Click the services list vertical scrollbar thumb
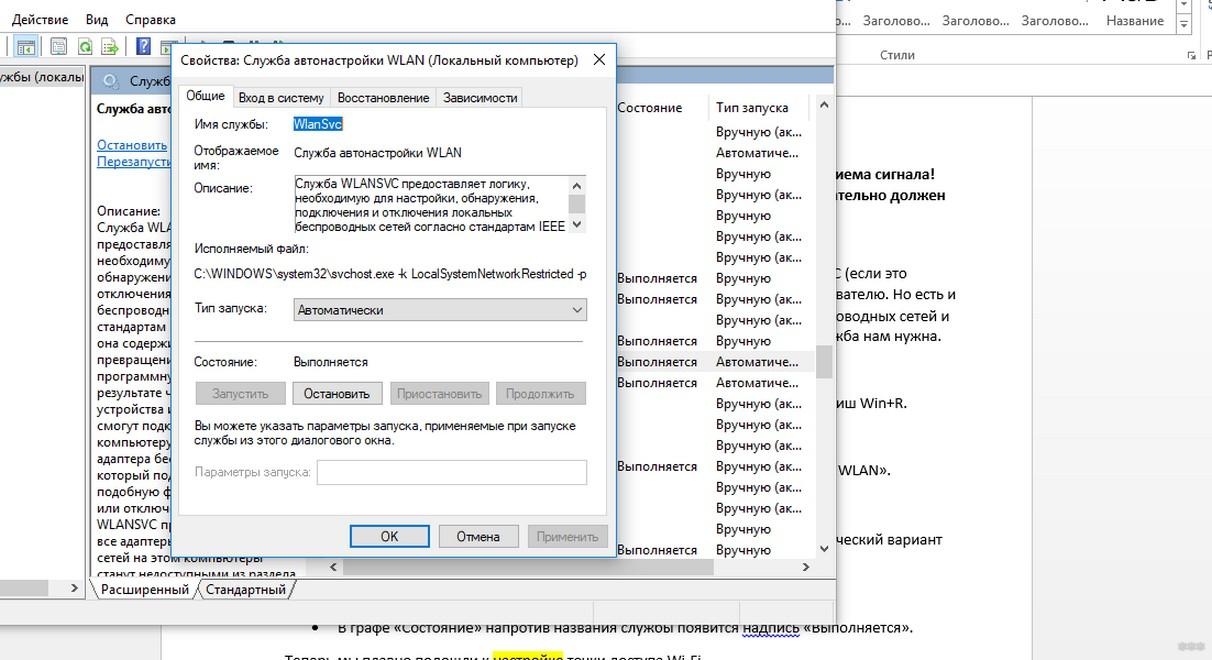 point(824,362)
